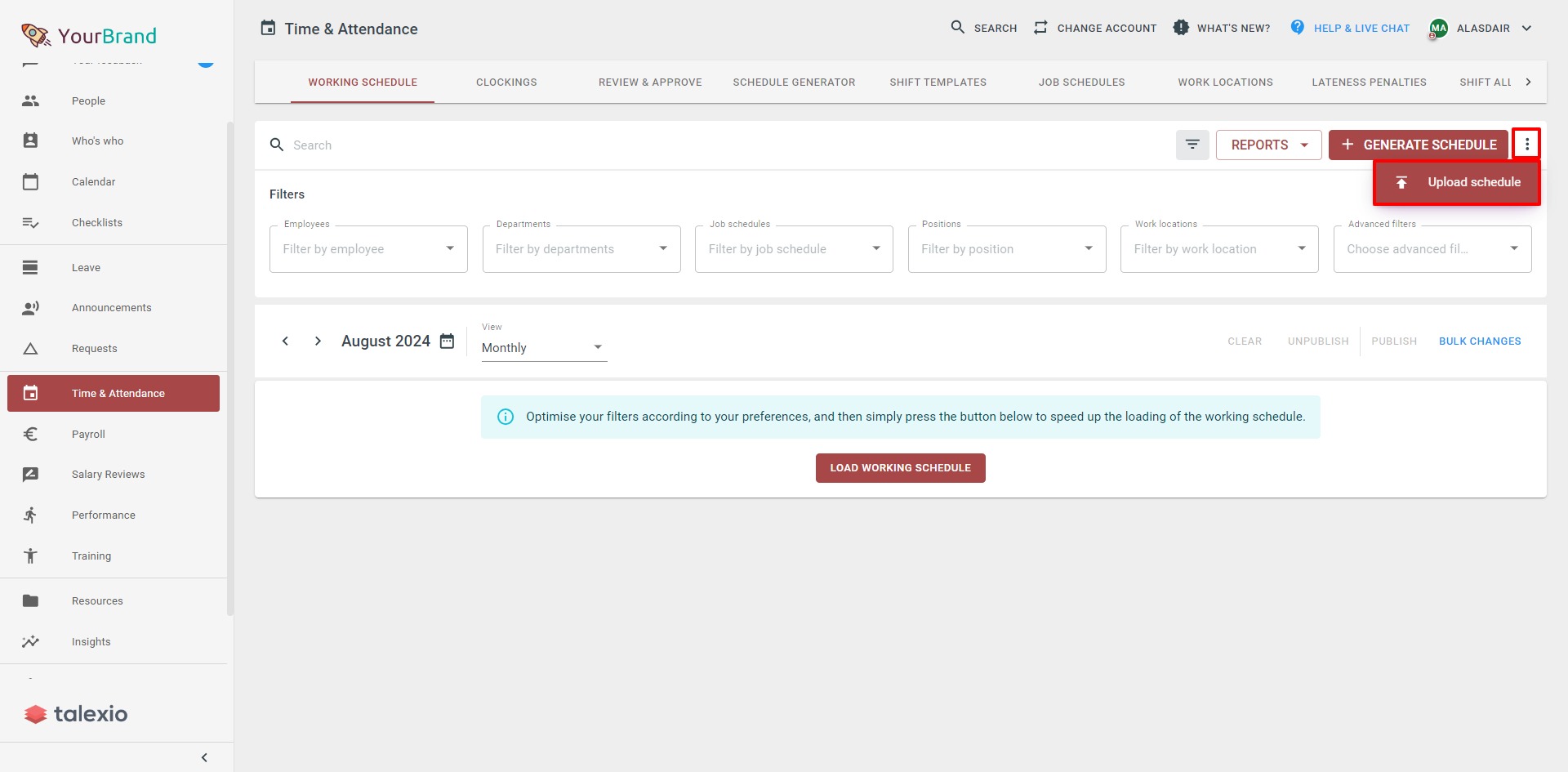Switch to Clockings tab
The width and height of the screenshot is (1568, 772).
(x=506, y=82)
